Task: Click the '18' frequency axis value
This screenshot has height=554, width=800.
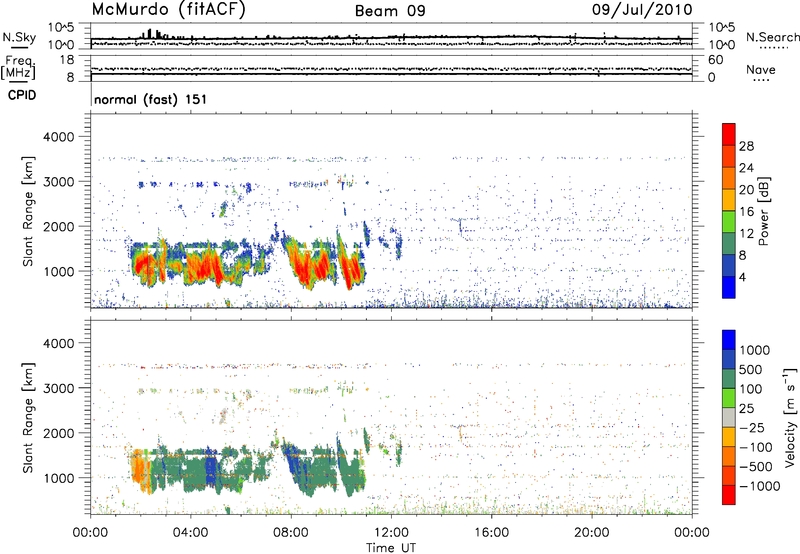Action: (67, 60)
